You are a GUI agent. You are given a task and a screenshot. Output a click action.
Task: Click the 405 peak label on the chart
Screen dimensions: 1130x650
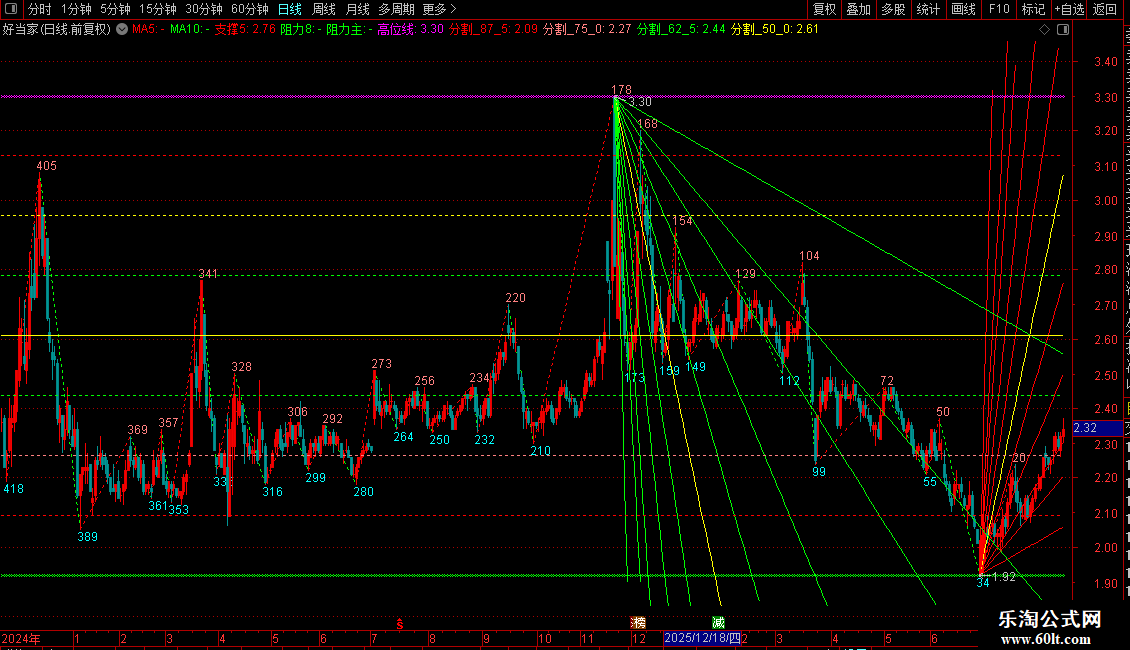click(46, 166)
